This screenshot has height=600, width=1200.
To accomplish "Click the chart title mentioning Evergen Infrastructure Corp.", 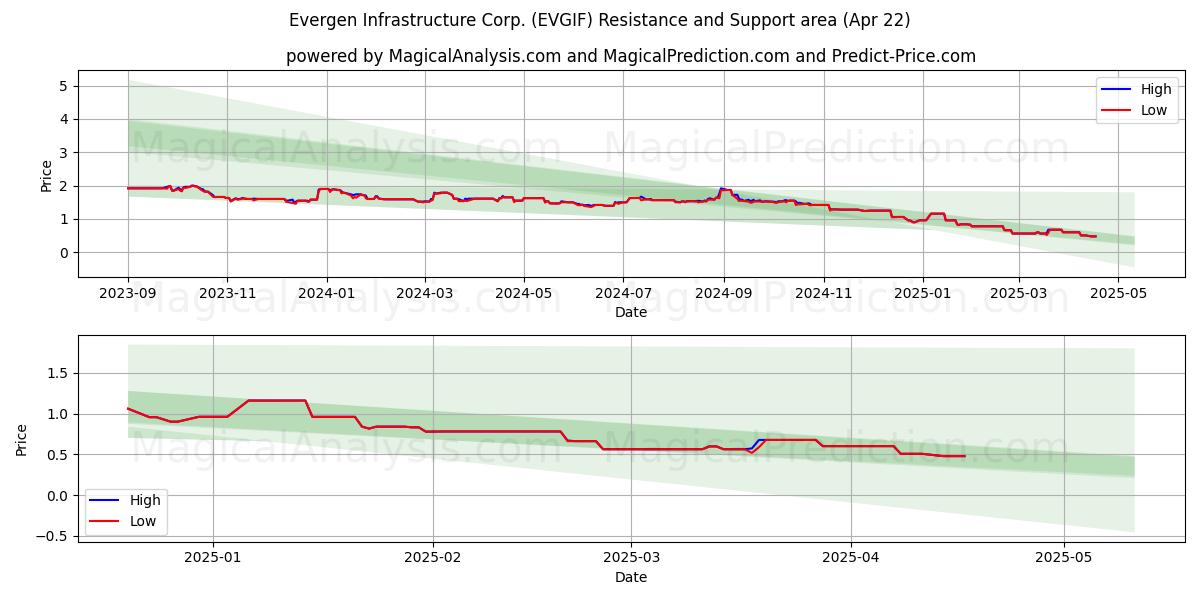I will [x=600, y=20].
